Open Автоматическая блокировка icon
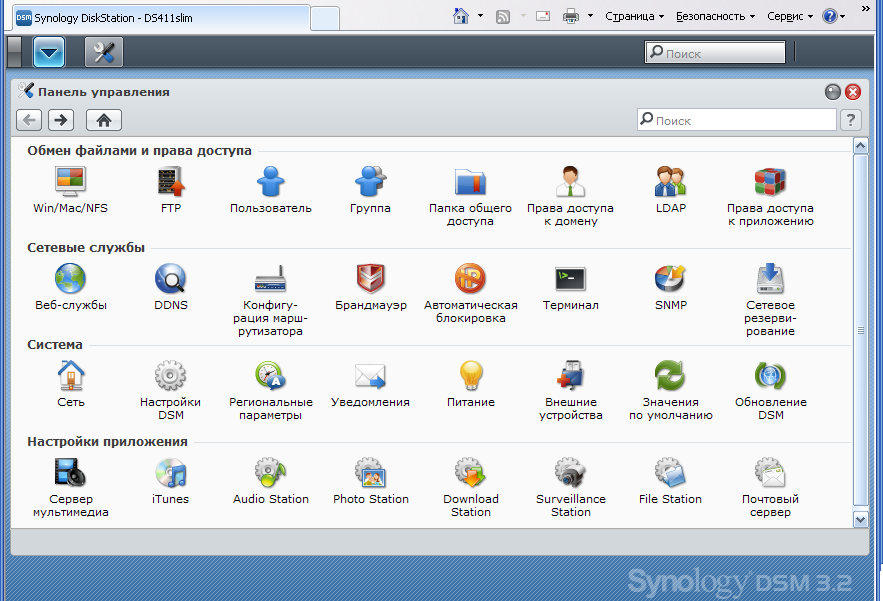 [x=470, y=278]
